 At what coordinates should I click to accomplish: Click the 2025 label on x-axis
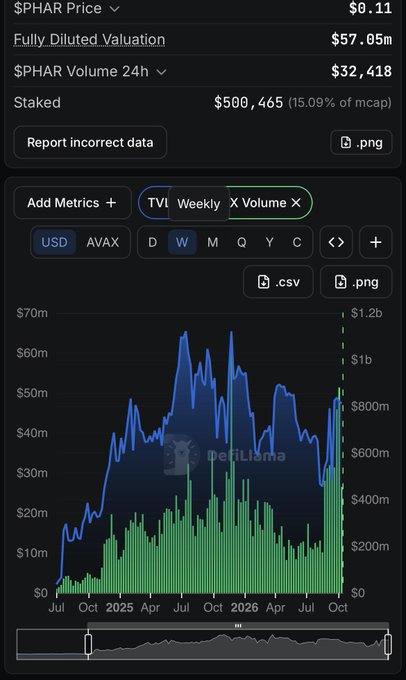pos(119,607)
